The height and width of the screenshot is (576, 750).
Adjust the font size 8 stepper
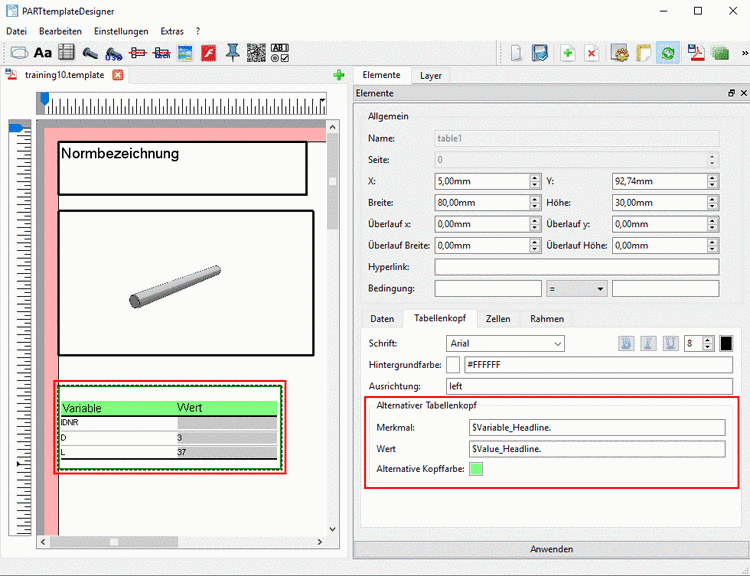(708, 343)
